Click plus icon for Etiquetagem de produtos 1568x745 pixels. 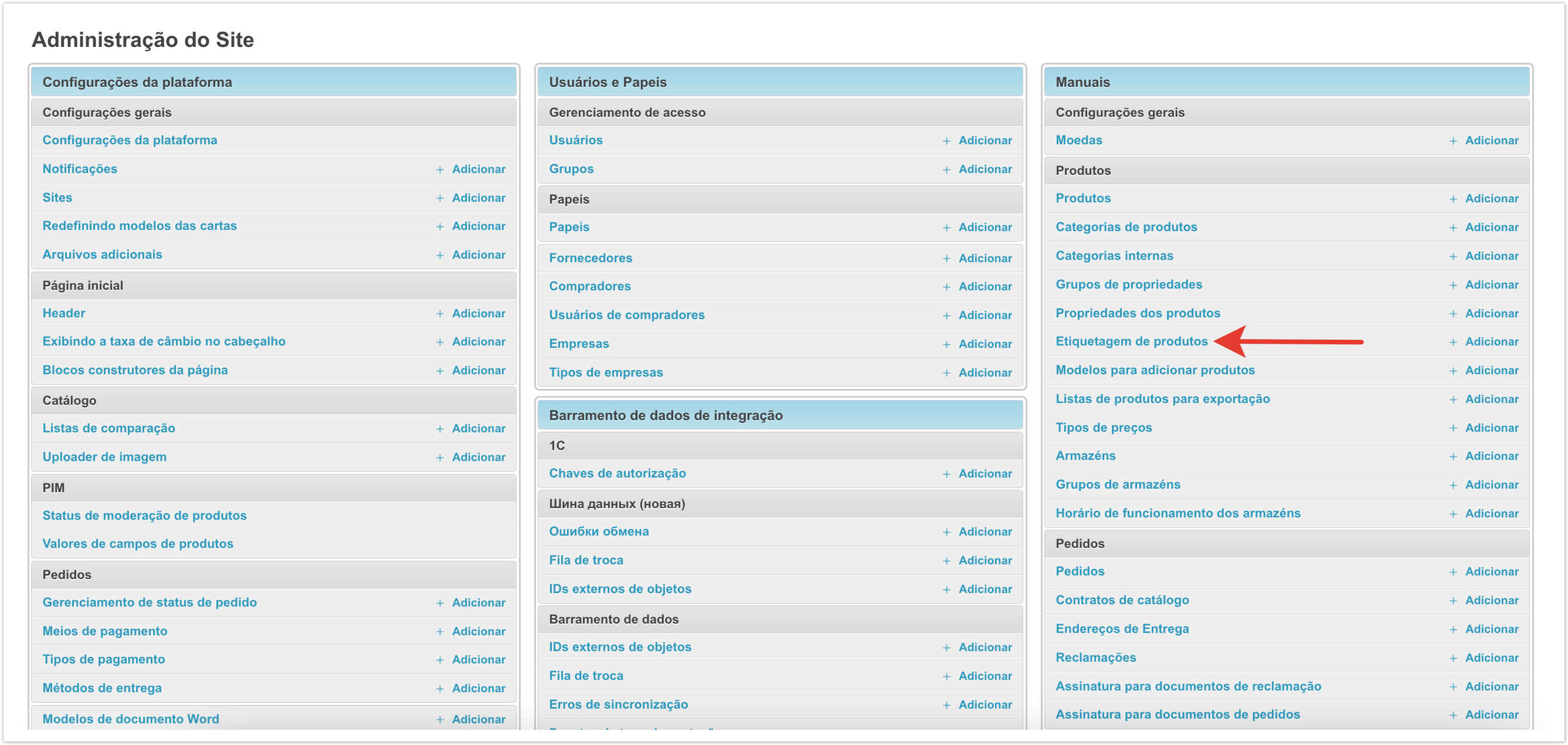(x=1452, y=343)
